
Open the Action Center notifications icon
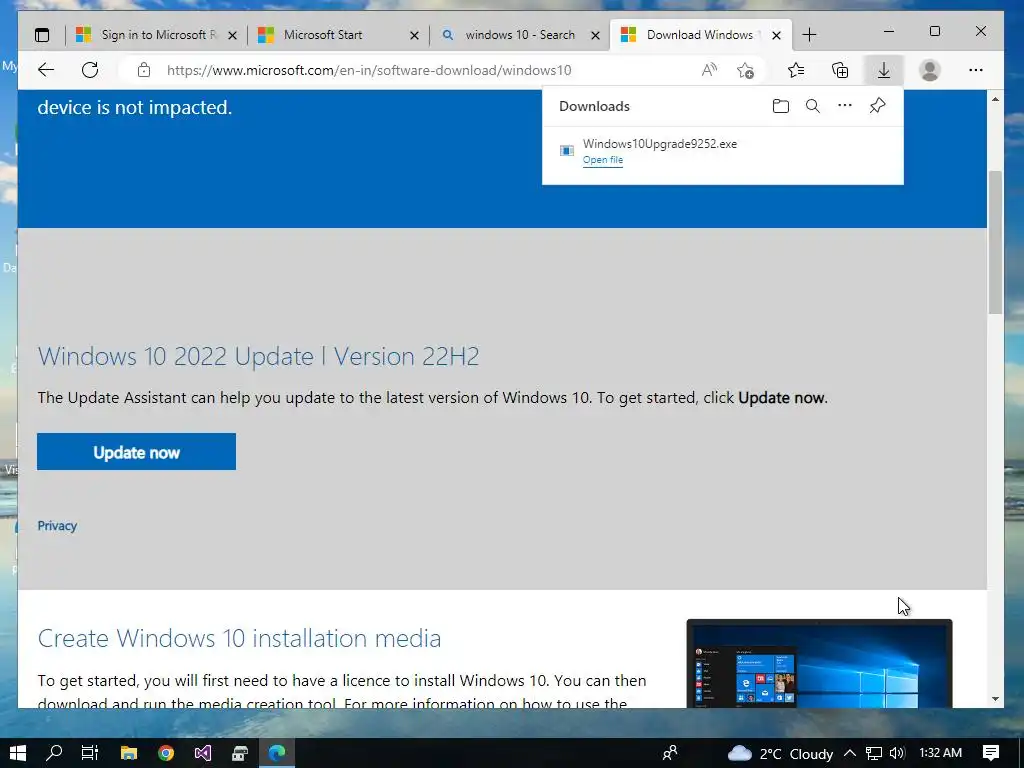pos(991,753)
